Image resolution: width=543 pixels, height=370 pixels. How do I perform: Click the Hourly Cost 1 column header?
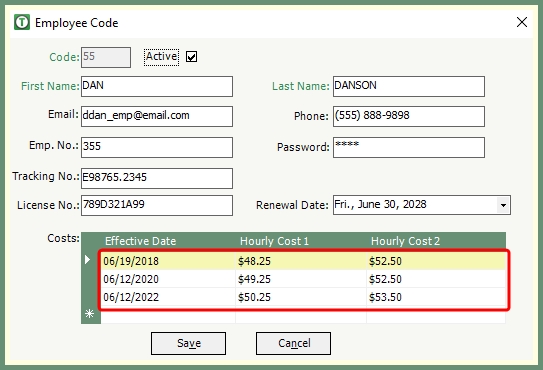tap(274, 241)
